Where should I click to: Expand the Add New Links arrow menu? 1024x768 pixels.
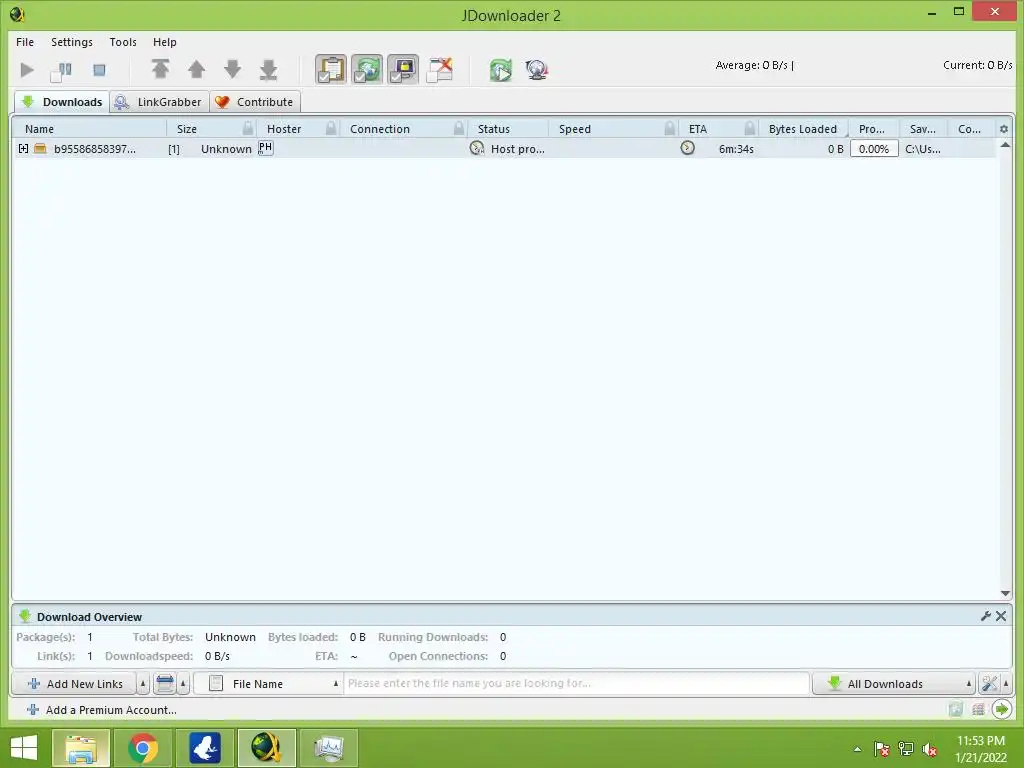click(x=143, y=684)
